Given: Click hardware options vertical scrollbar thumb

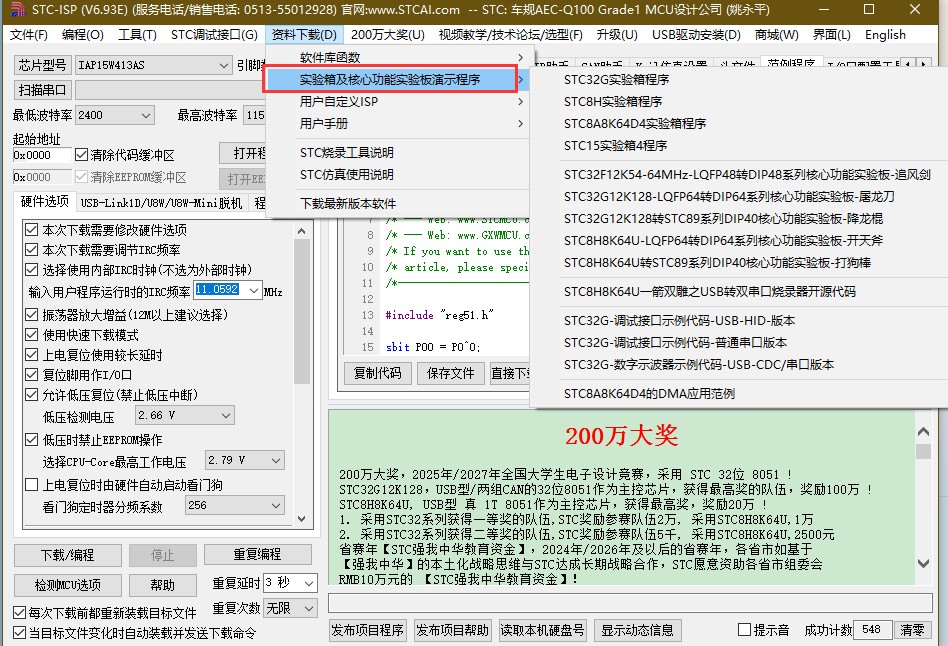Looking at the screenshot, I should tap(302, 312).
